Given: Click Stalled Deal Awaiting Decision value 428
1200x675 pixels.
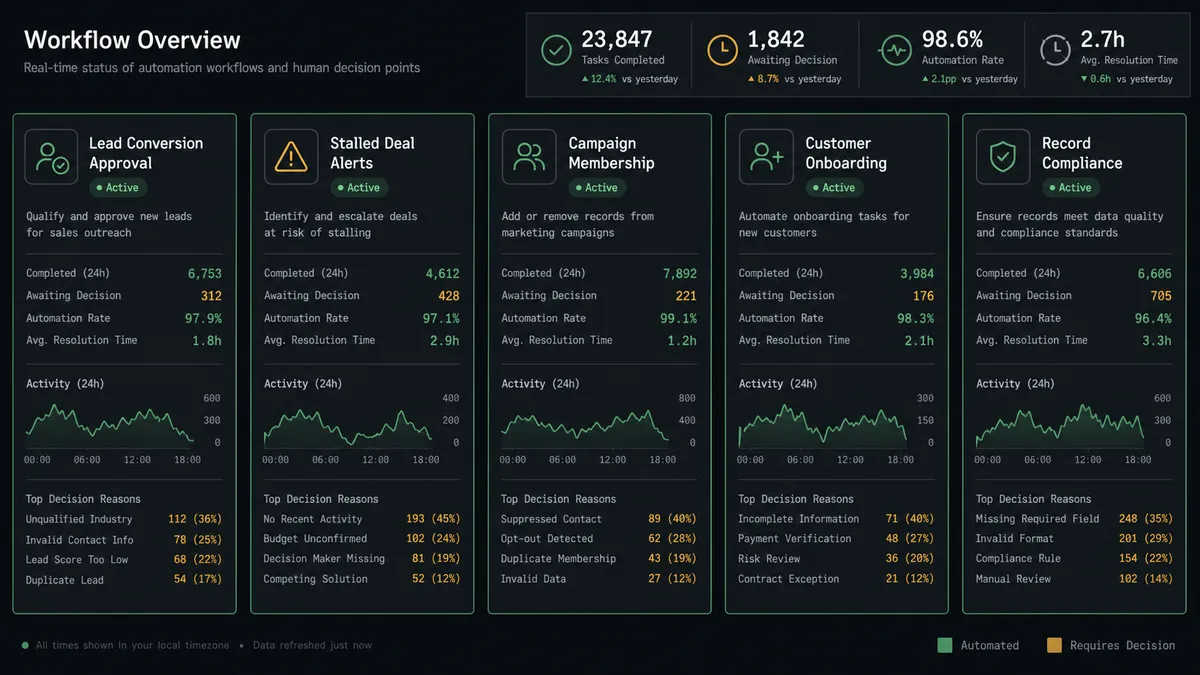Looking at the screenshot, I should point(449,296).
